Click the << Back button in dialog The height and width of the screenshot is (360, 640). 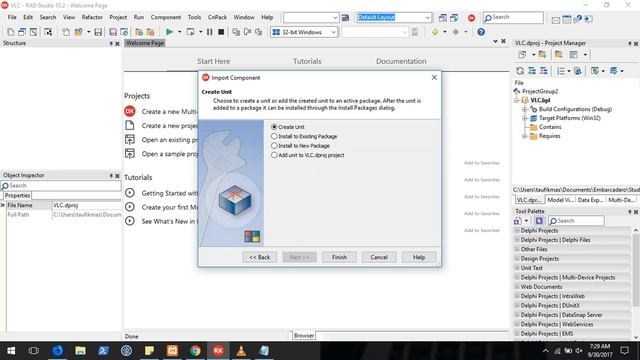tap(260, 257)
